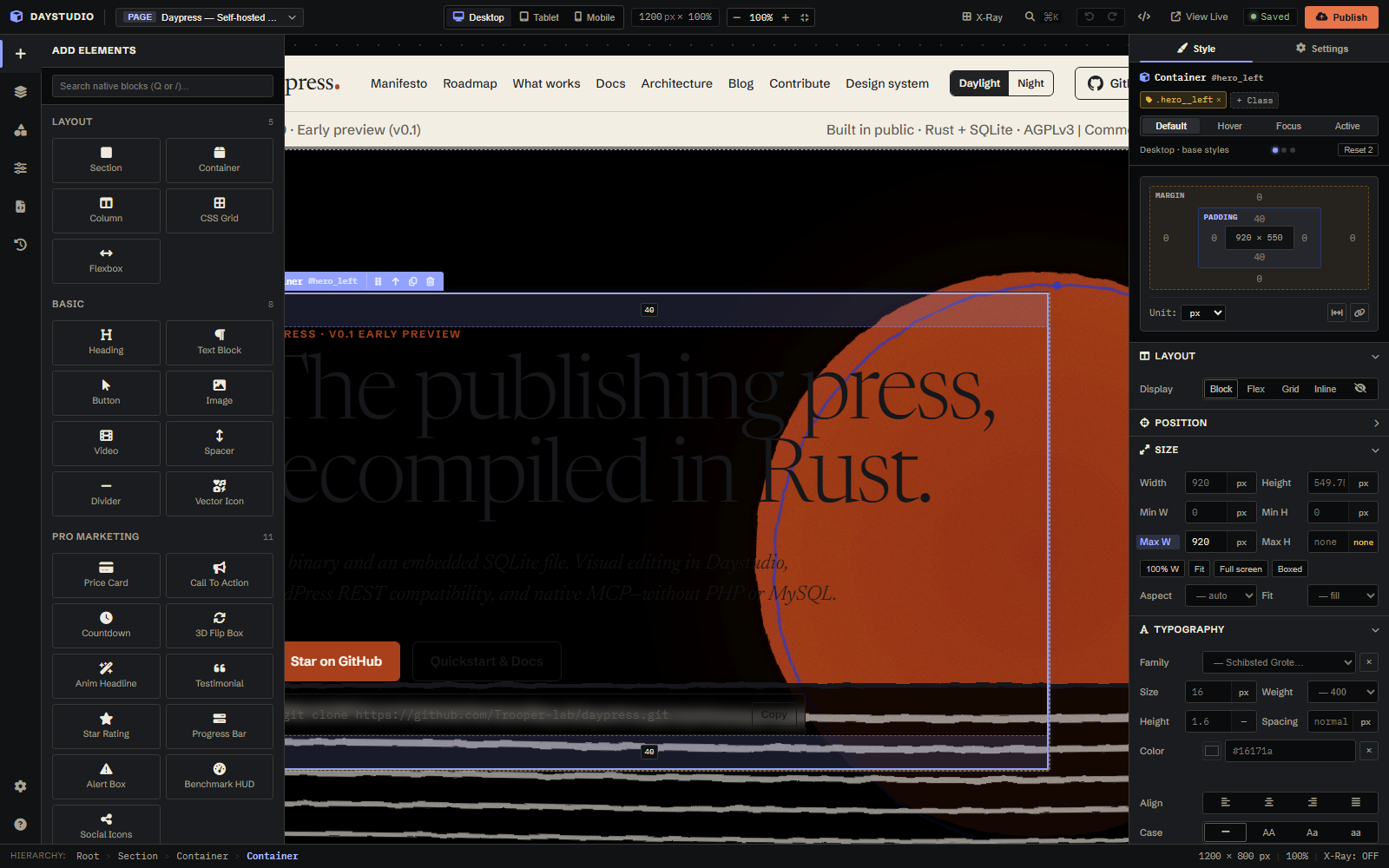Switch to Mobile viewport
This screenshot has height=868, width=1389.
click(x=594, y=16)
